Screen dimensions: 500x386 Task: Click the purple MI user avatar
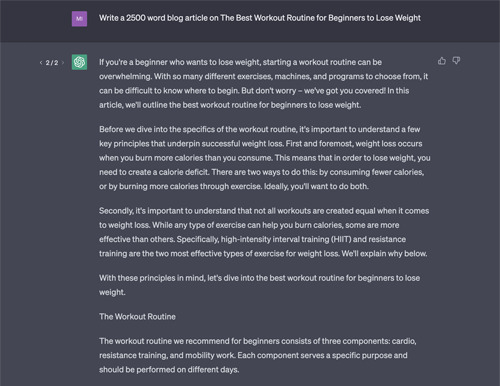[x=79, y=19]
